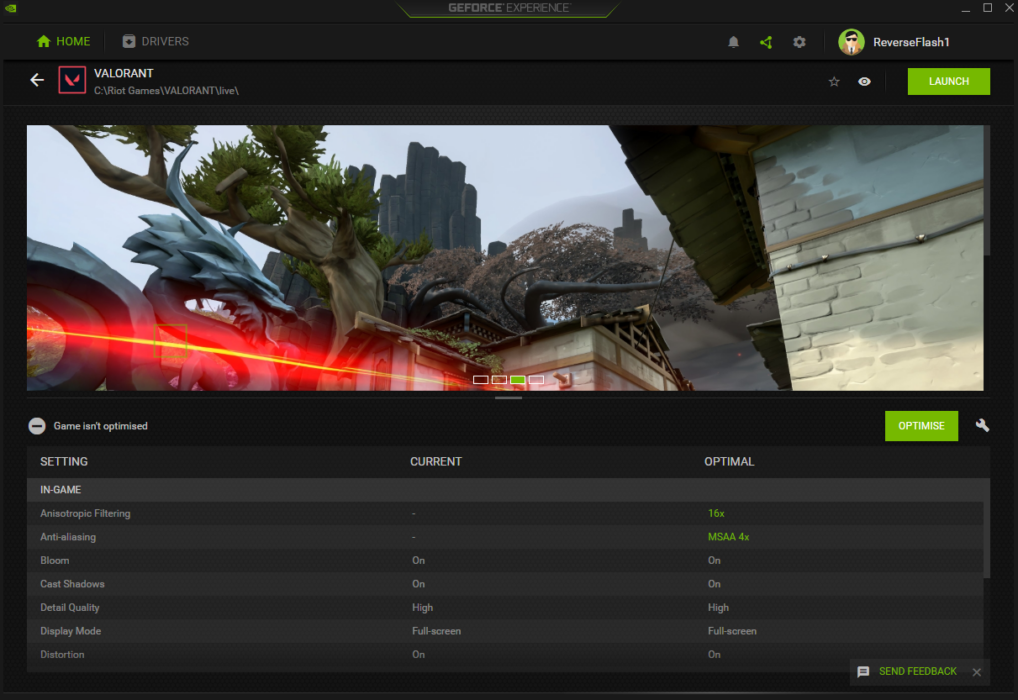
Task: Navigate back using the arrow beside VALORANT
Action: pos(37,80)
